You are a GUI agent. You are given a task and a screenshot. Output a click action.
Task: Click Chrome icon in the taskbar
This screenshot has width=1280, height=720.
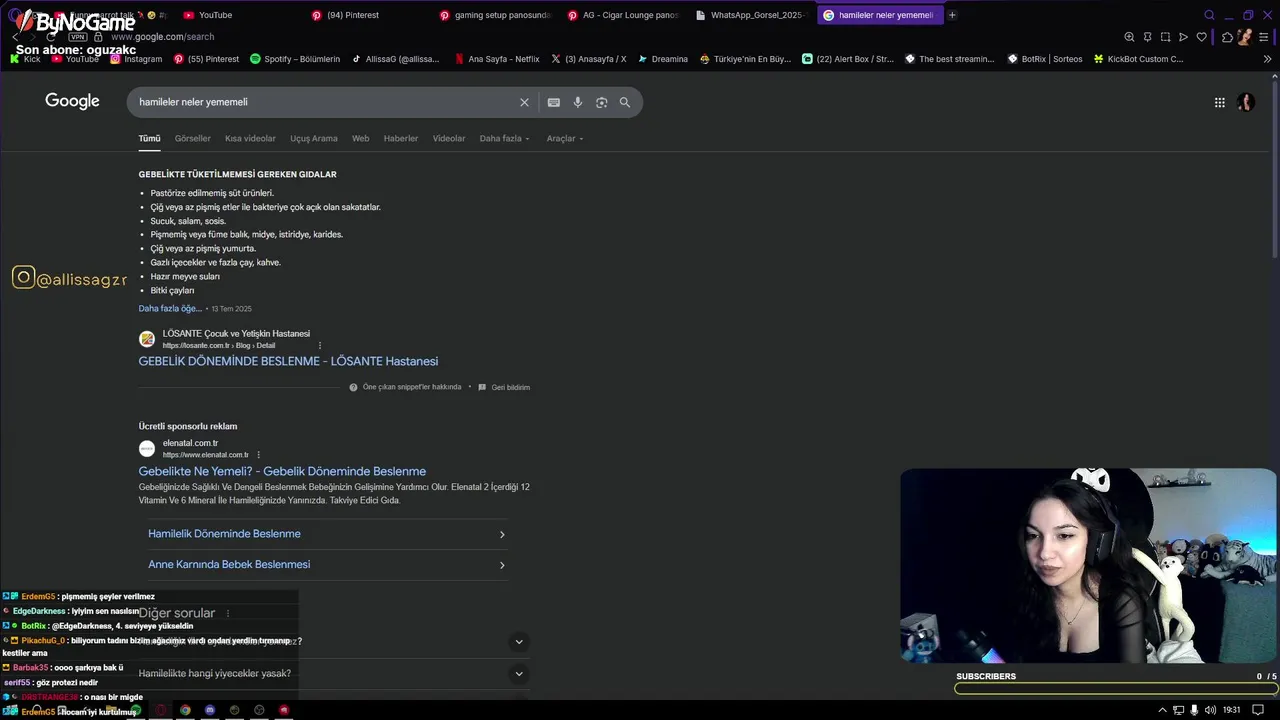(x=185, y=710)
